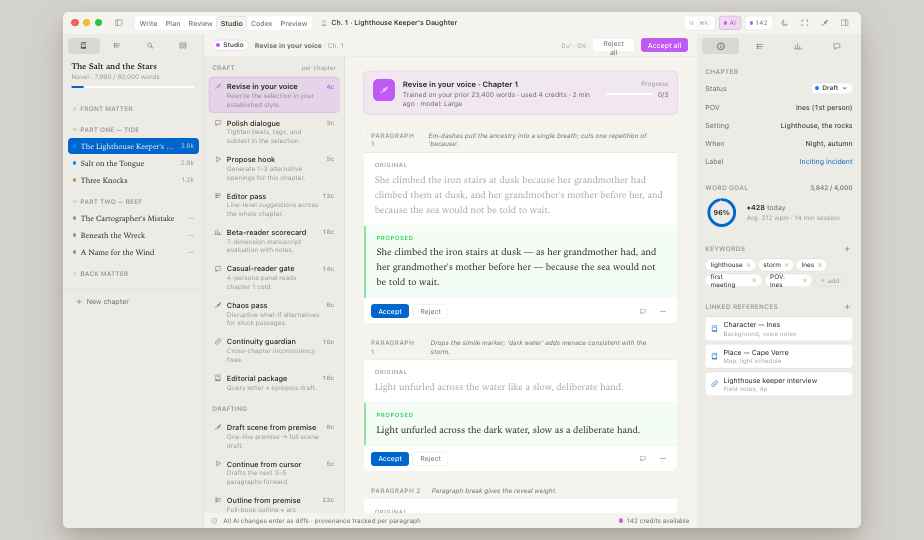Click the novel word count progress bar
Screen dimensions: 924x540
tap(133, 87)
